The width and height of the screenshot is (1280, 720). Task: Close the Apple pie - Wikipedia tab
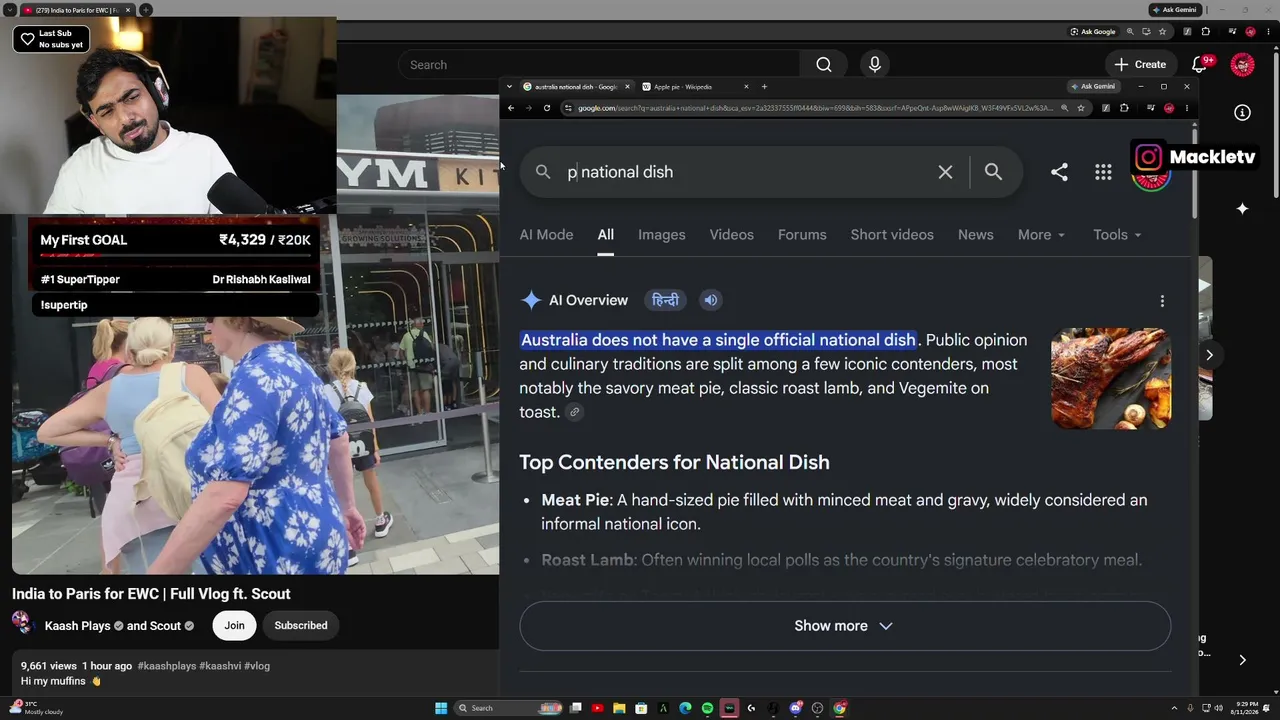(745, 87)
